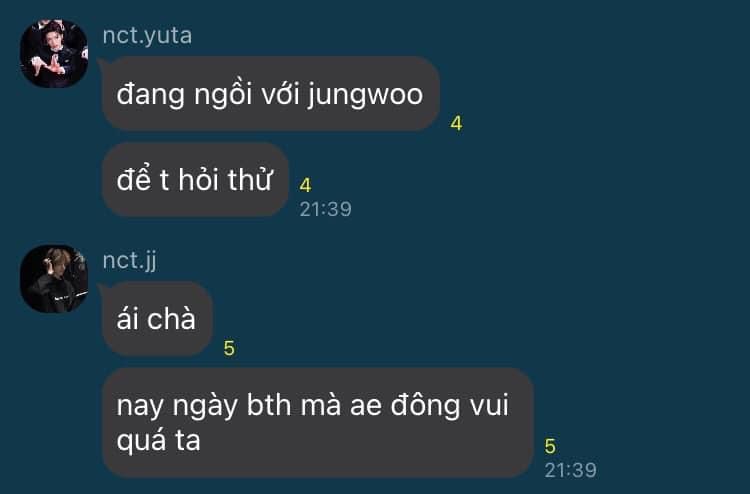Click the words "quá ta" in the last message

point(158,441)
